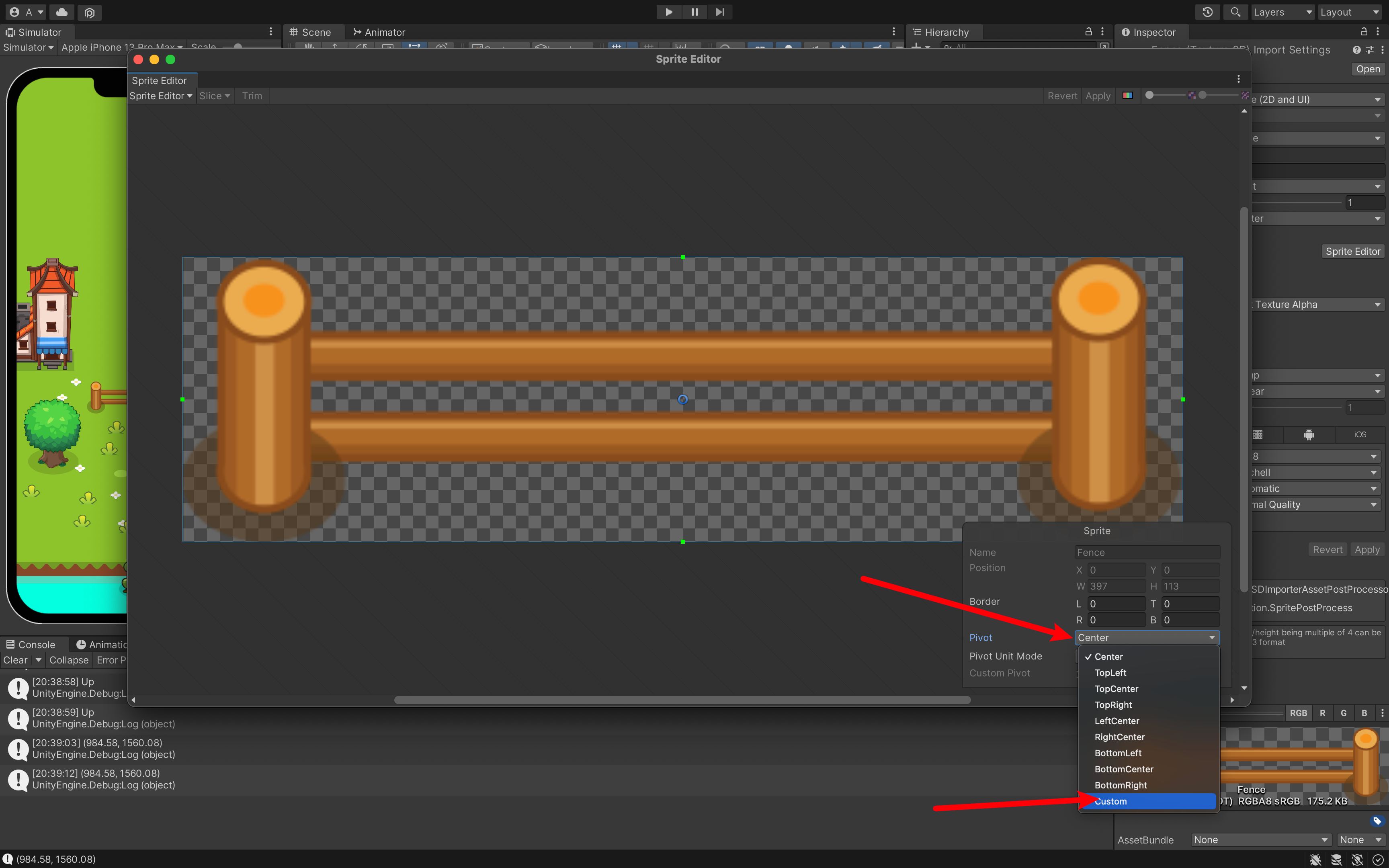Select the iOS platform override tab
The width and height of the screenshot is (1389, 868).
pos(1360,434)
